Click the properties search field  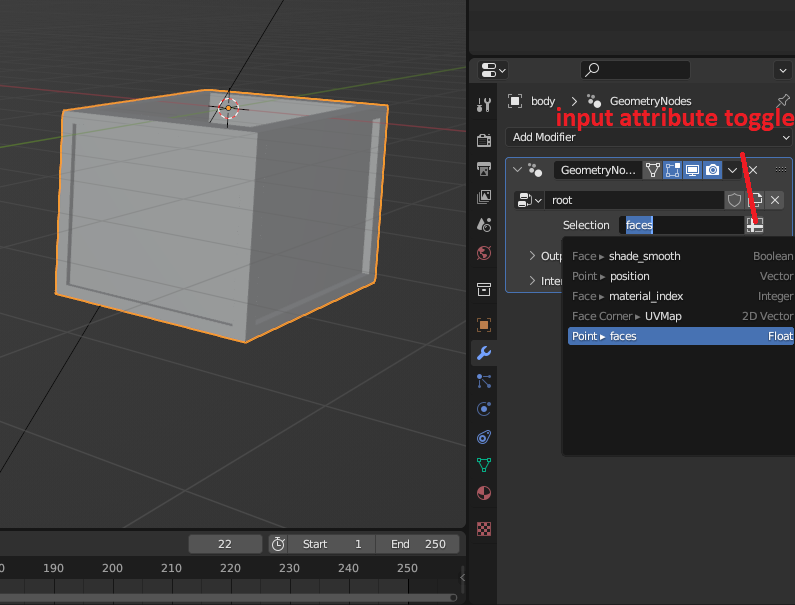(636, 70)
